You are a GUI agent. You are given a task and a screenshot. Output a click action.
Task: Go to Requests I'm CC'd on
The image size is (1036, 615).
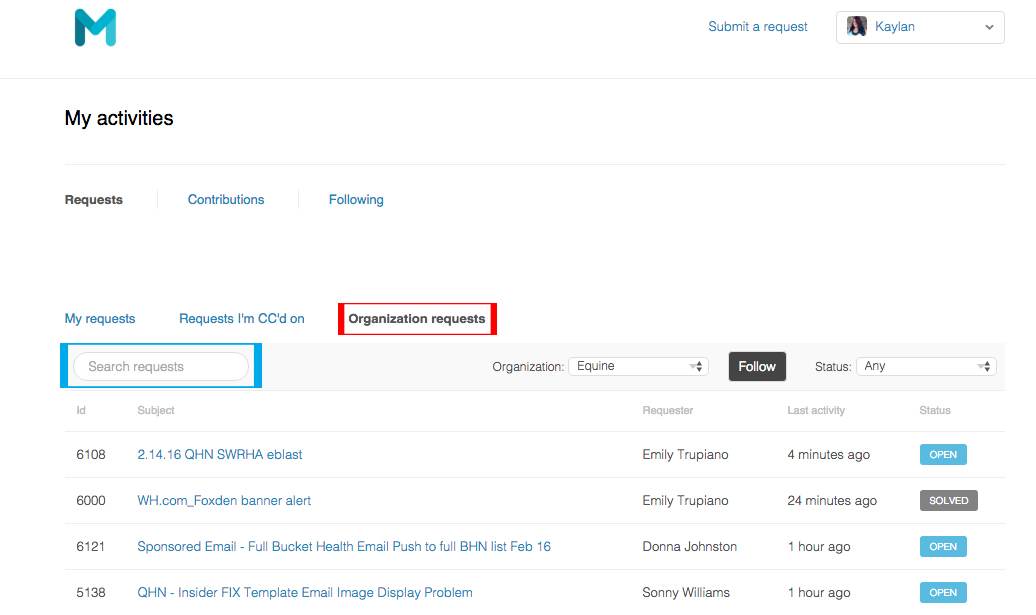[x=242, y=319]
